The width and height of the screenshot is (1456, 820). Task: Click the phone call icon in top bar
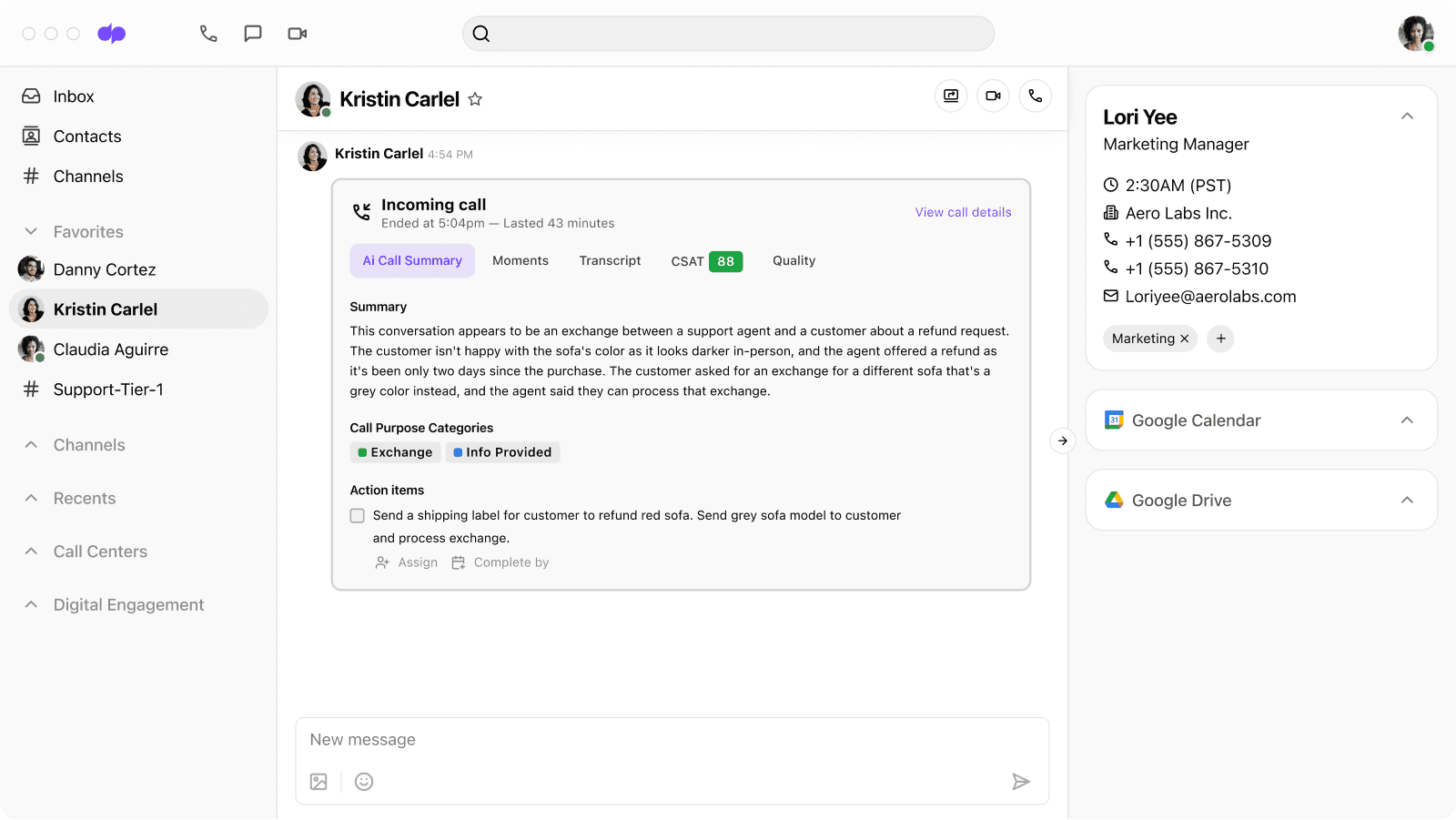coord(208,34)
